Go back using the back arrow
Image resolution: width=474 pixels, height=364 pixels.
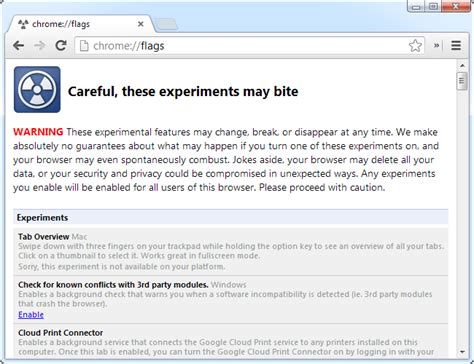[x=19, y=45]
